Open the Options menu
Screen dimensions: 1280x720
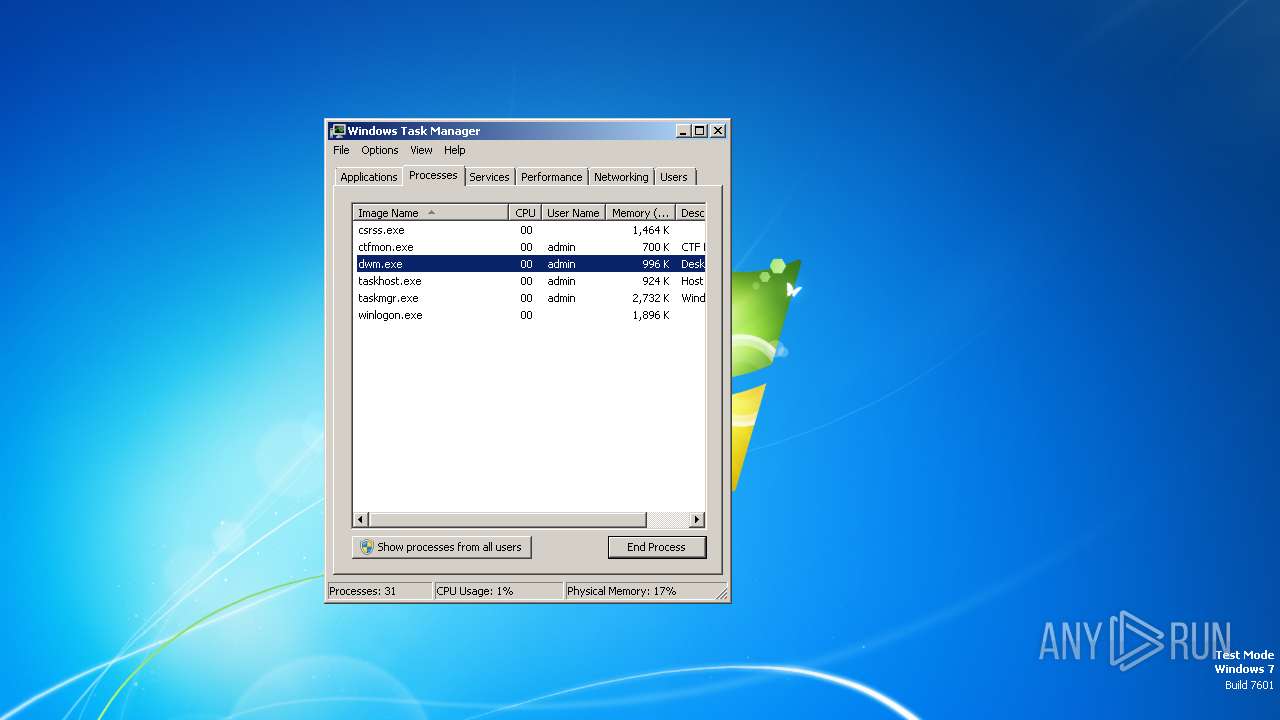(x=380, y=150)
